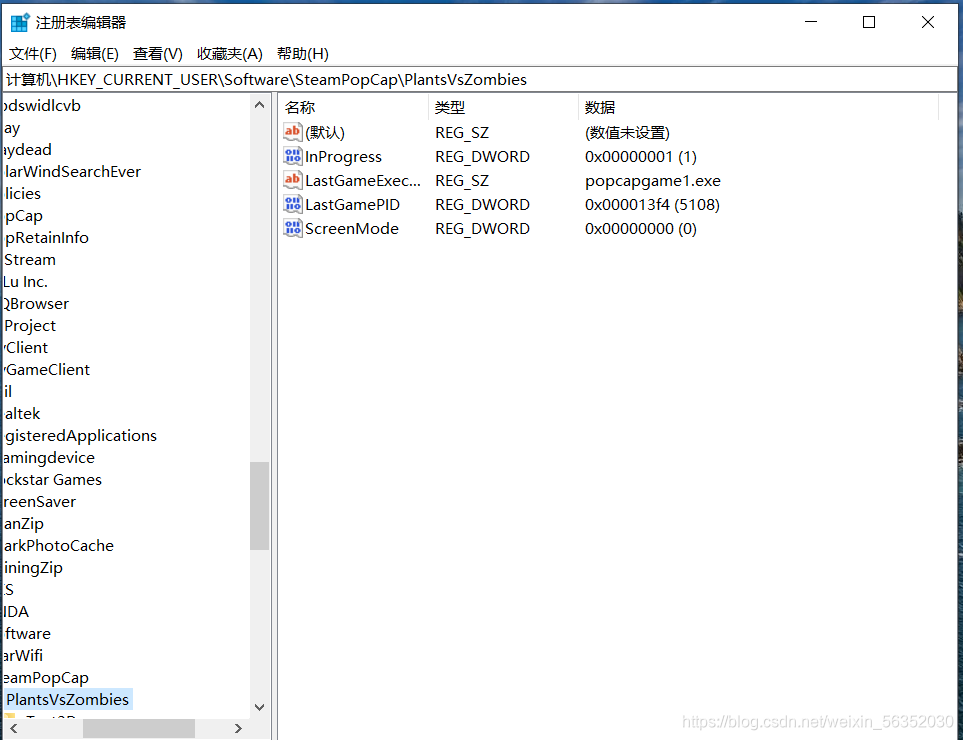The image size is (963, 740).
Task: Open the 收藏夹(A) menu
Action: [x=230, y=54]
